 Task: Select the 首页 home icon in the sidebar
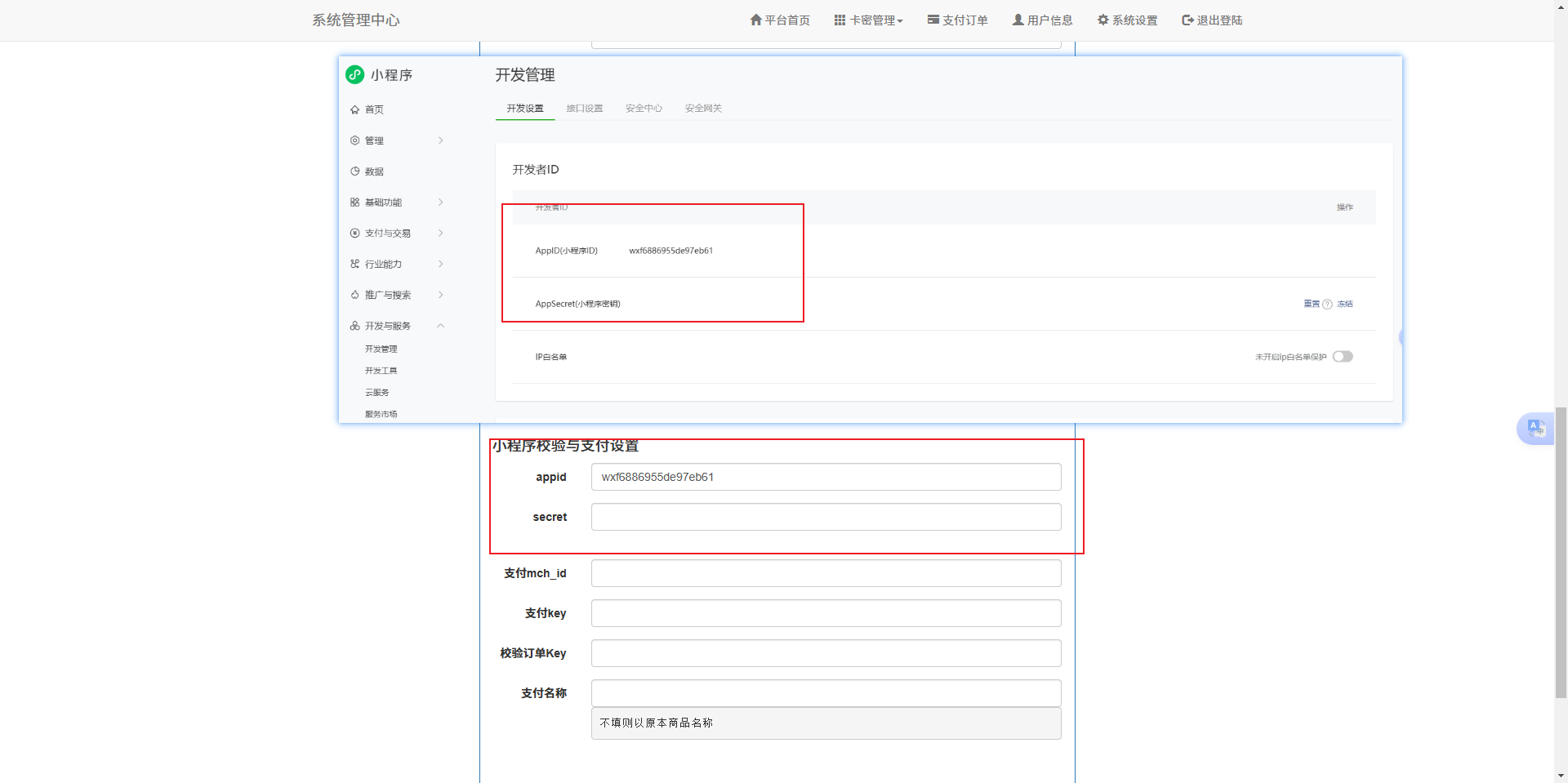[x=355, y=109]
